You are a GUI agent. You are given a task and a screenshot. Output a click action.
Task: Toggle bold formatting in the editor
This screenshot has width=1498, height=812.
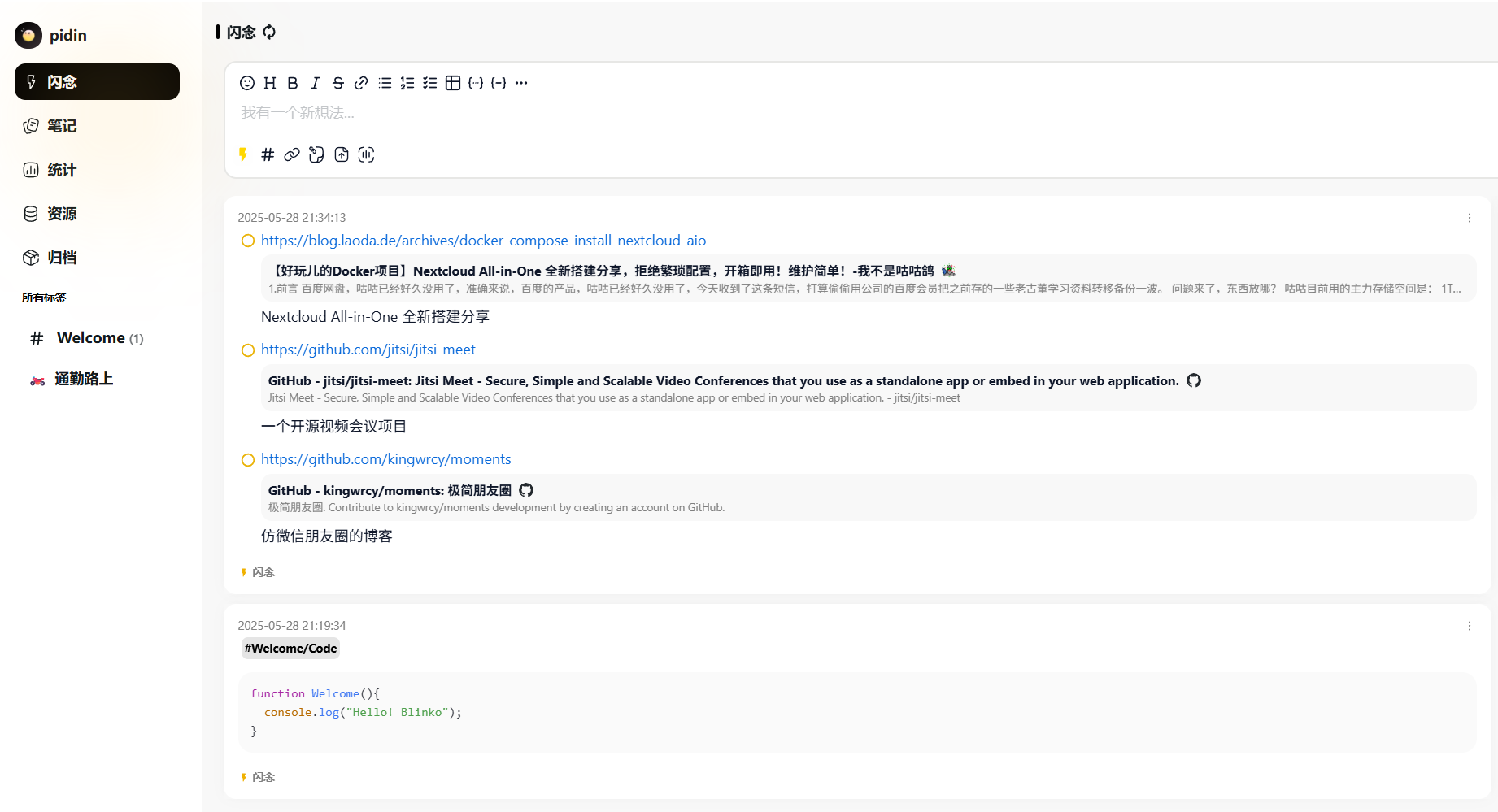tap(293, 83)
